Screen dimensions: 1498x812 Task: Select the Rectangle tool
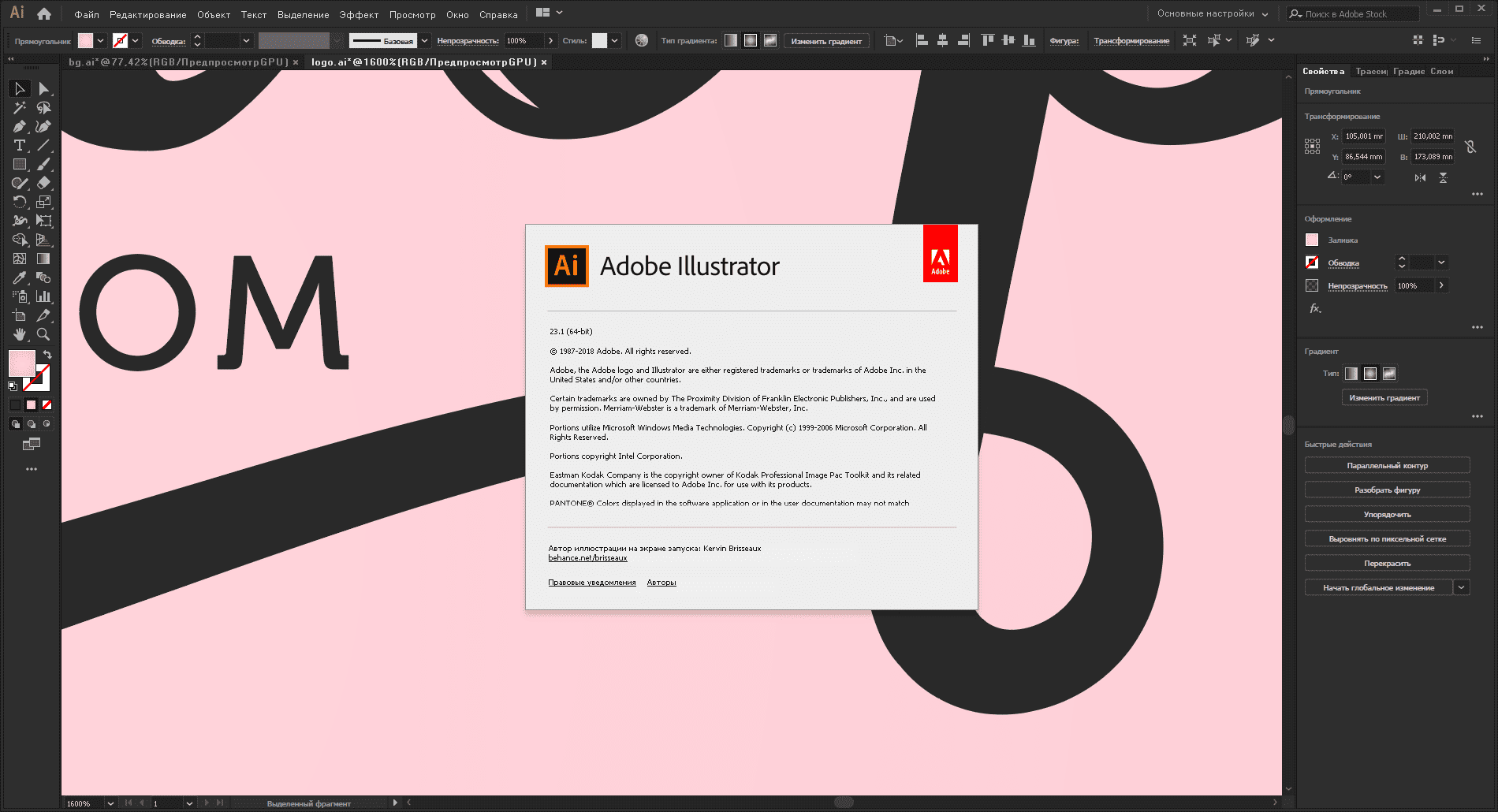tap(20, 164)
